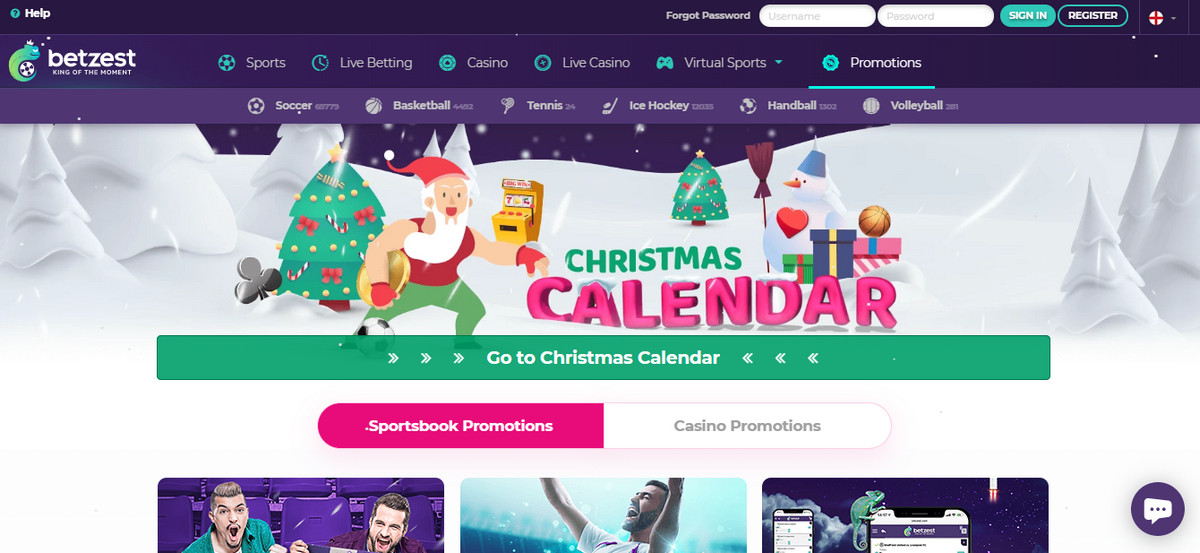Select the Ice Hockey stick icon

click(610, 105)
